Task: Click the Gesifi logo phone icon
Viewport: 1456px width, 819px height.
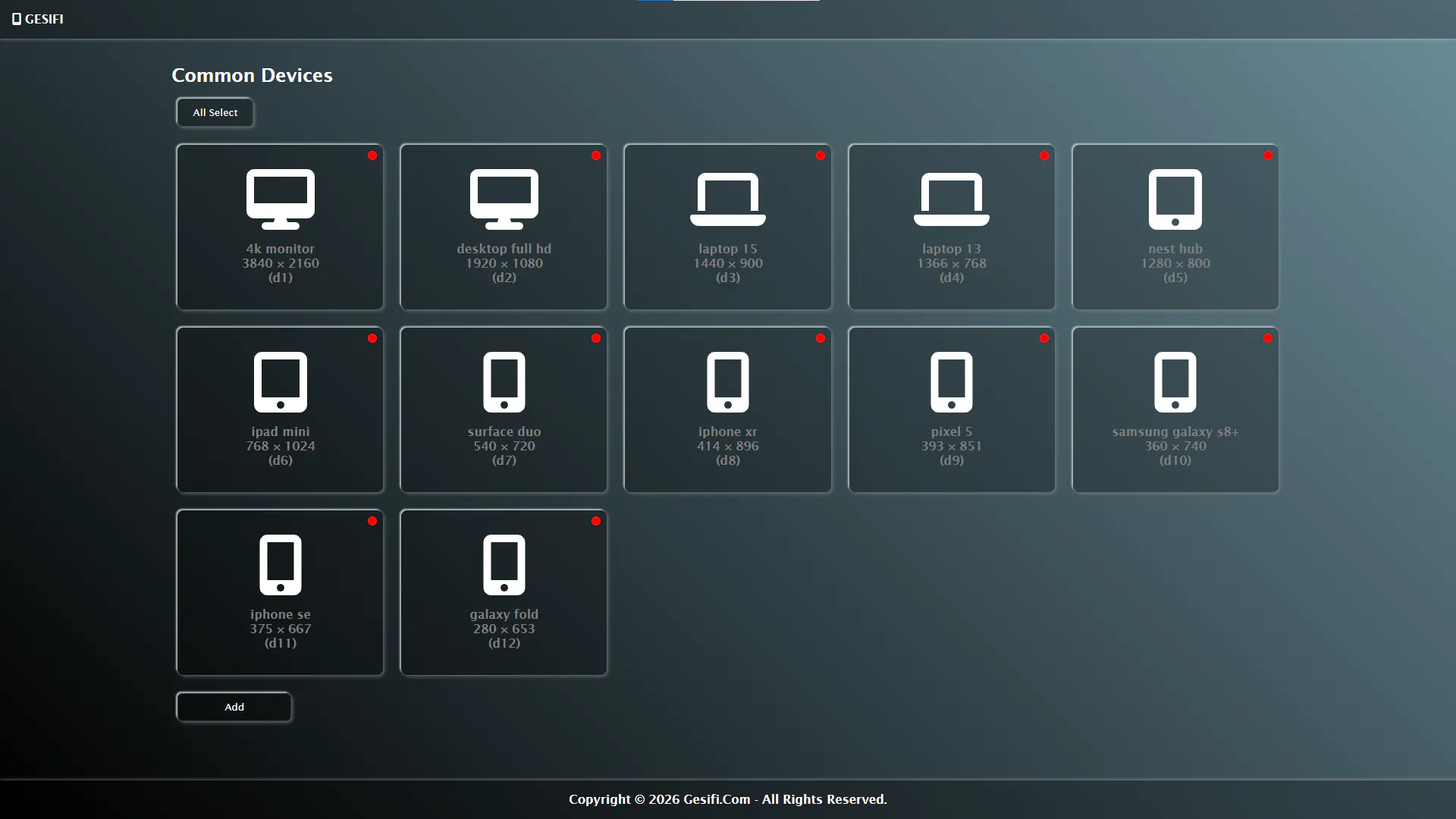Action: click(17, 19)
